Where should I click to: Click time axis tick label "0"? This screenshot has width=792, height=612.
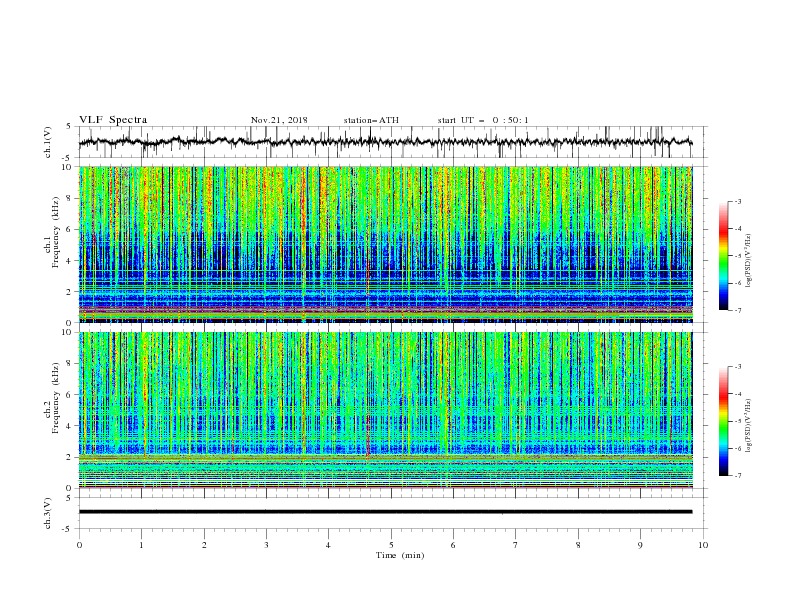click(x=79, y=545)
